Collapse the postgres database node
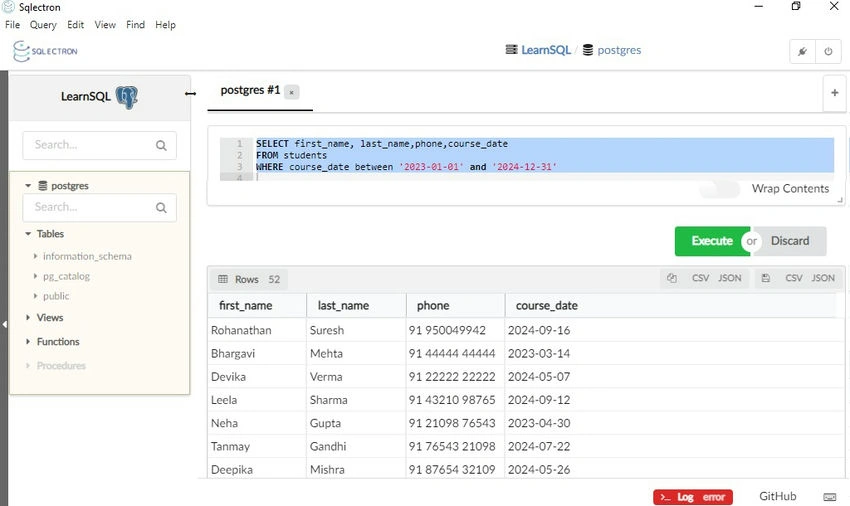Screen dimensions: 850x506 [28, 185]
